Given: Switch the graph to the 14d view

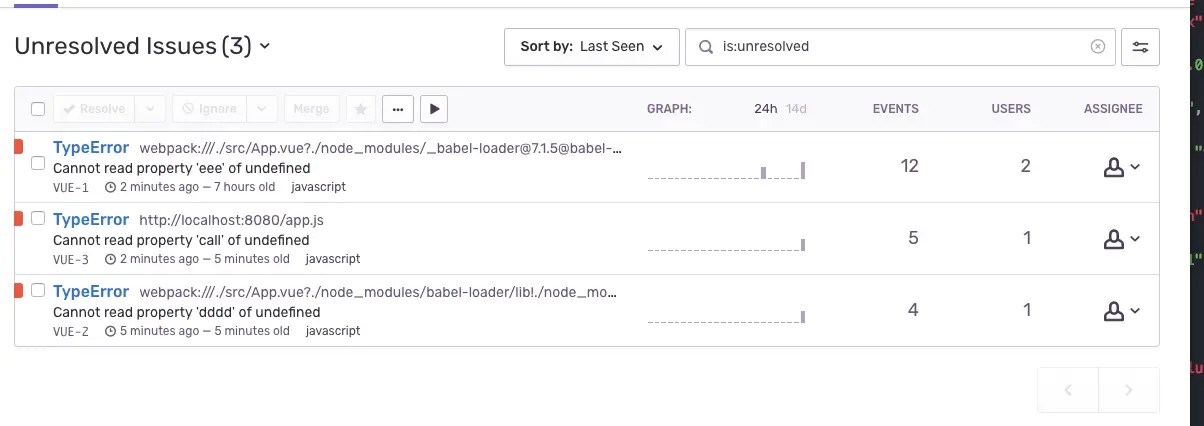Looking at the screenshot, I should [796, 109].
